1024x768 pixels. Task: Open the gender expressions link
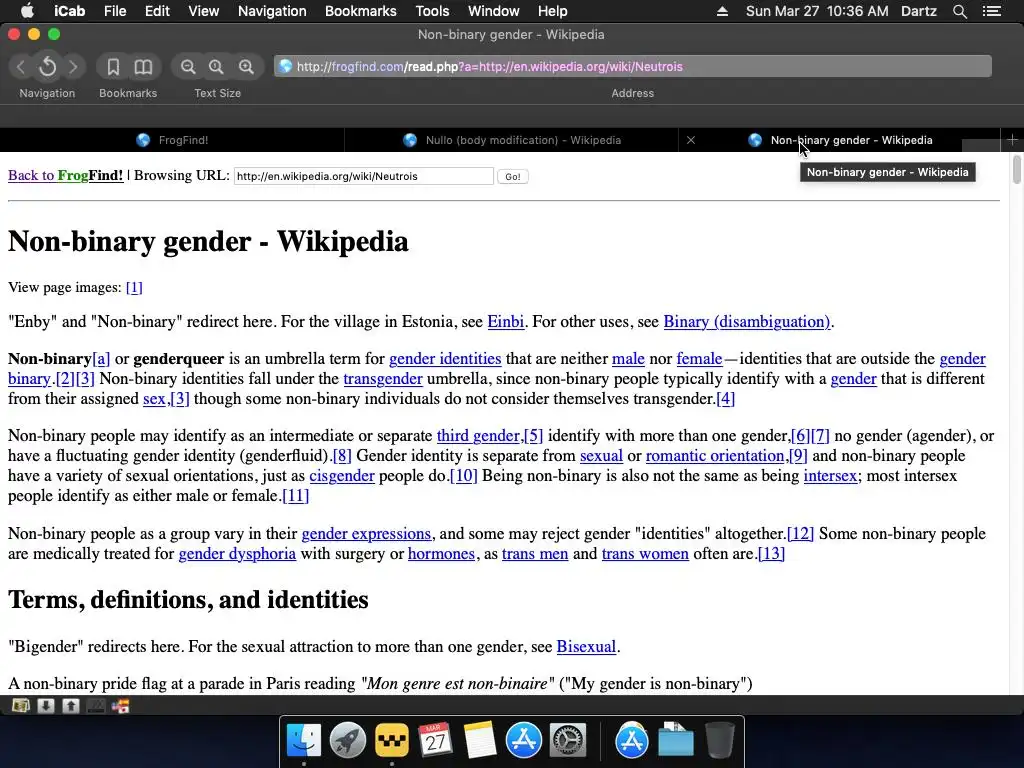366,534
